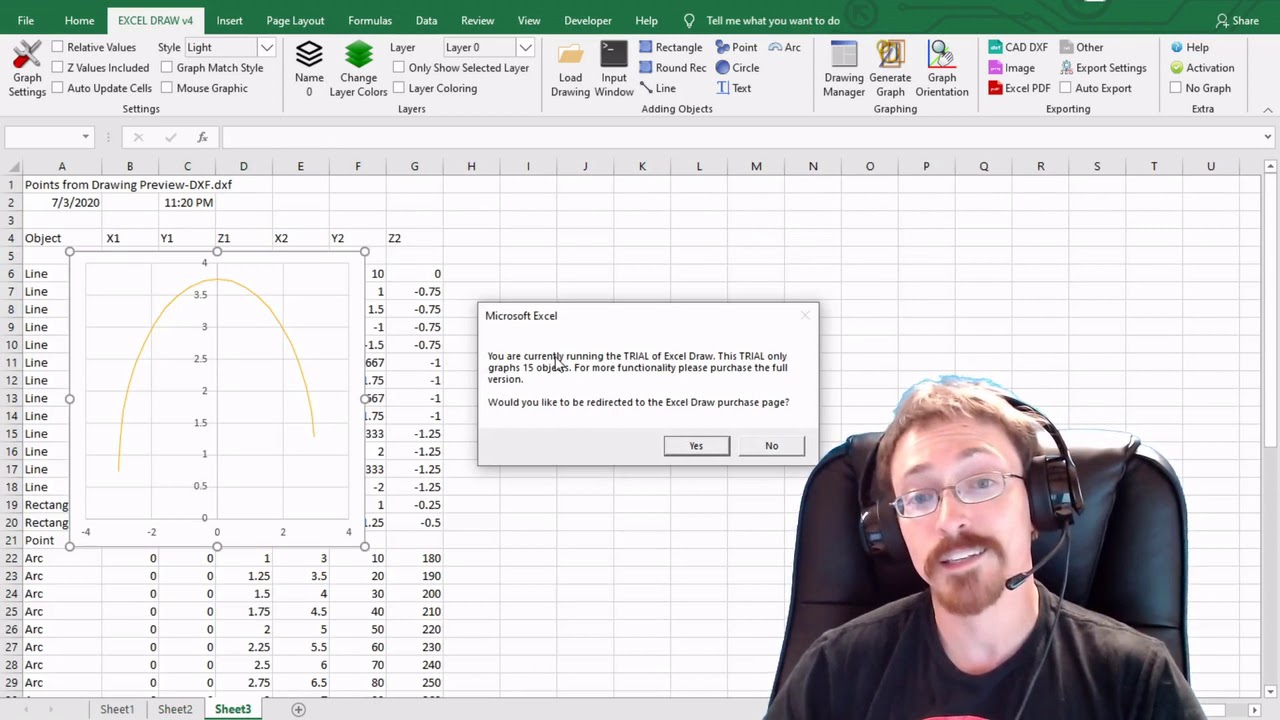Open the Formulas tab
Screen dimensions: 1280x720
370,20
